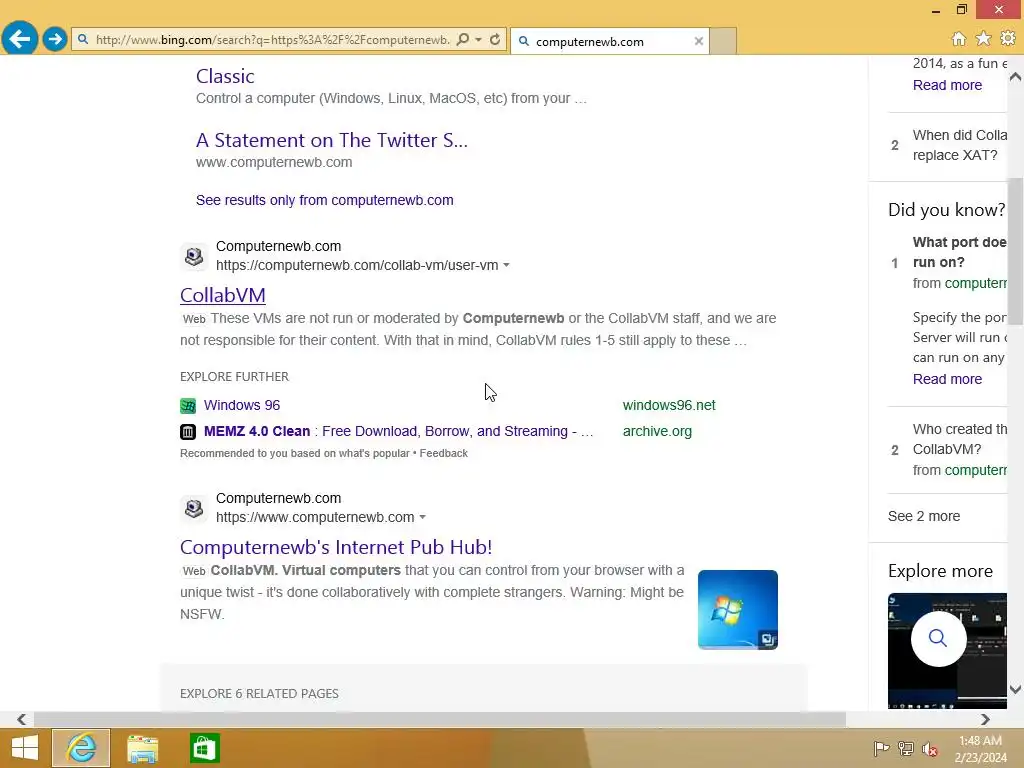Viewport: 1024px width, 768px height.
Task: Click the Windows 96 favicon icon
Action: tap(188, 406)
